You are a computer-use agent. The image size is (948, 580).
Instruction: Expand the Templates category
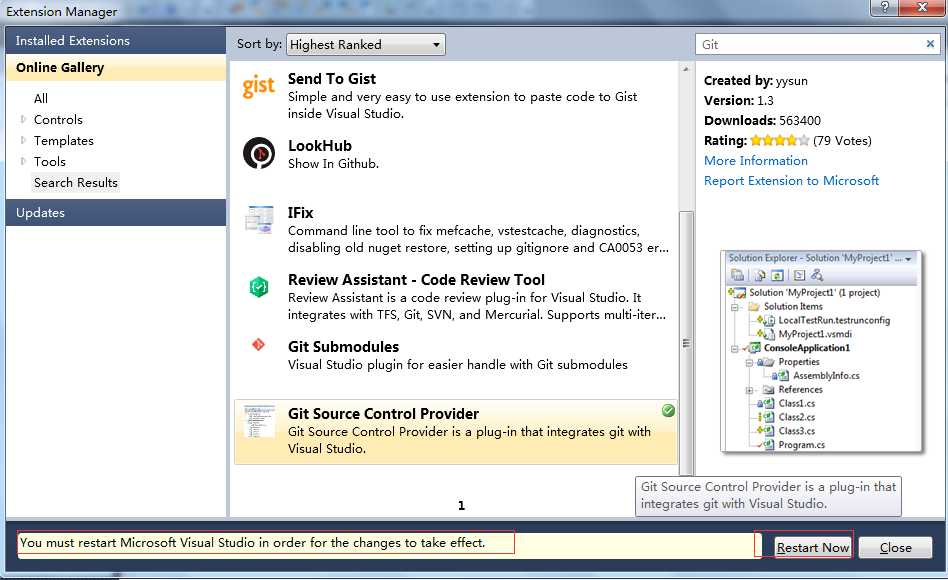(x=23, y=140)
